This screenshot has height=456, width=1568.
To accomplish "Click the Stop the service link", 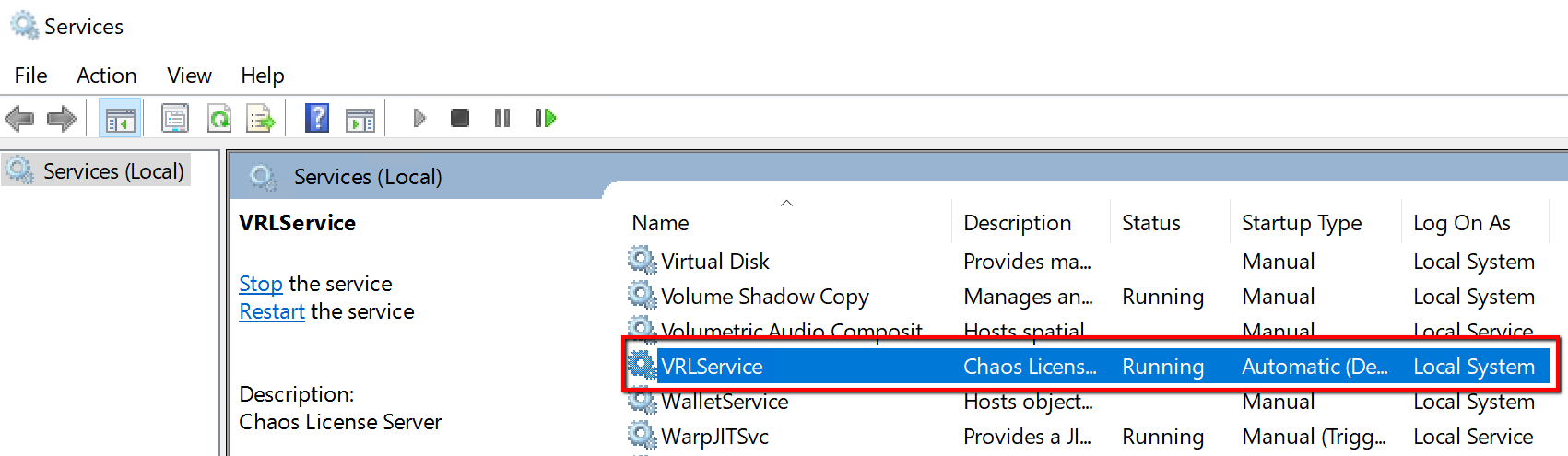I will click(x=261, y=284).
